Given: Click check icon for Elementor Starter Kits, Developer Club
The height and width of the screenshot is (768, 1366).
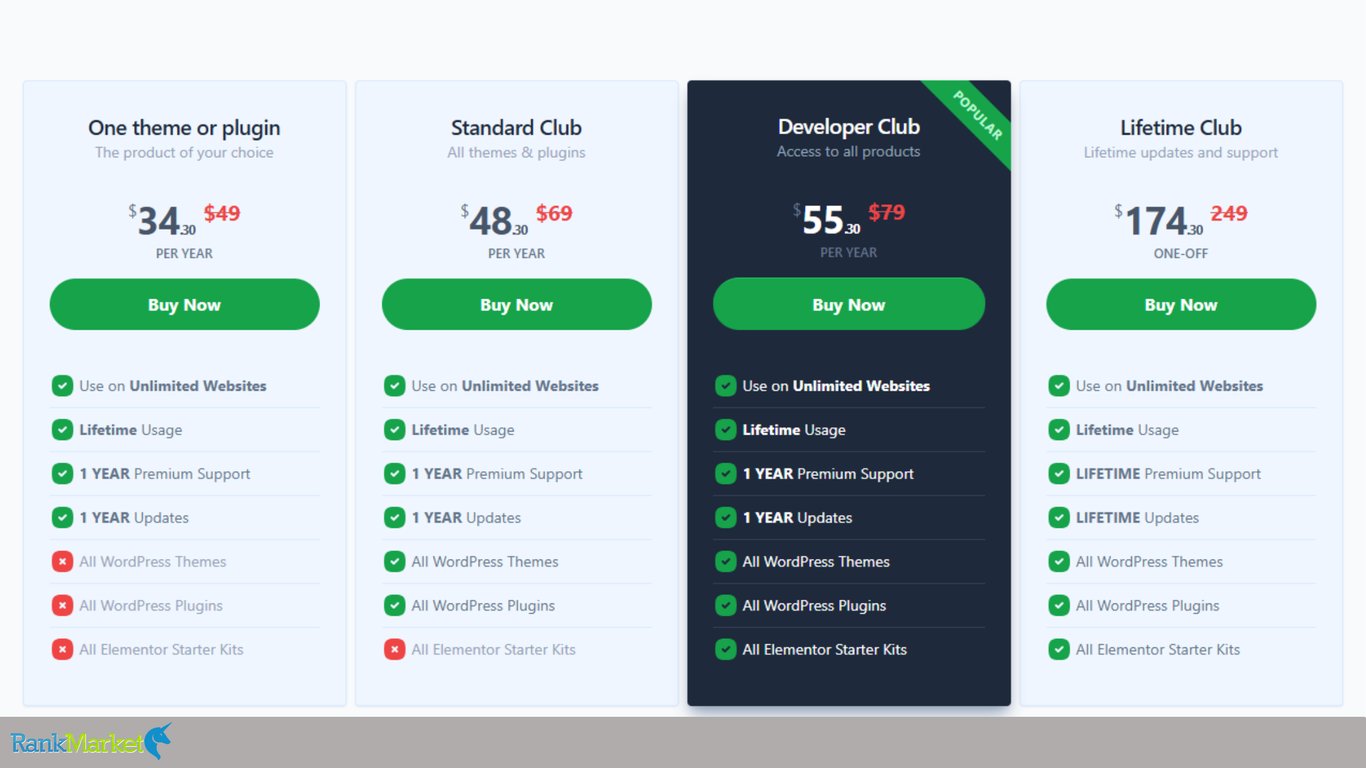Looking at the screenshot, I should click(726, 650).
